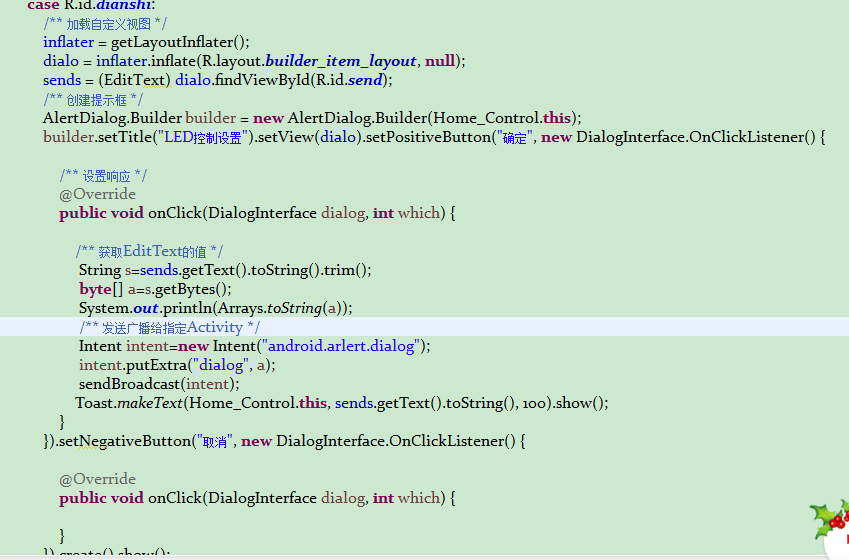Viewport: 849px width, 560px height.
Task: Click the Toast.makeText call
Action: (x=130, y=403)
